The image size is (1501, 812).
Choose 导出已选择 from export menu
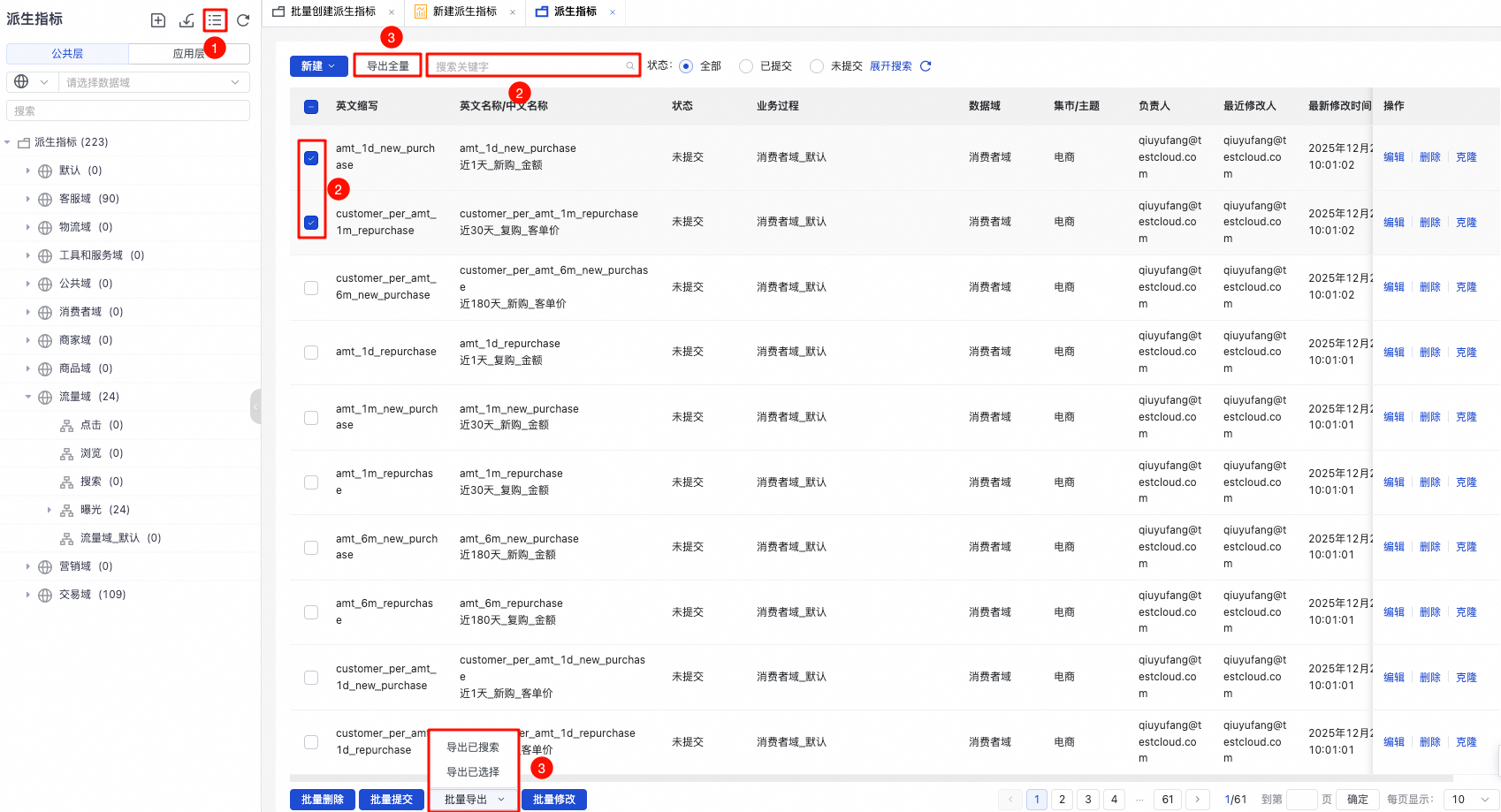473,772
